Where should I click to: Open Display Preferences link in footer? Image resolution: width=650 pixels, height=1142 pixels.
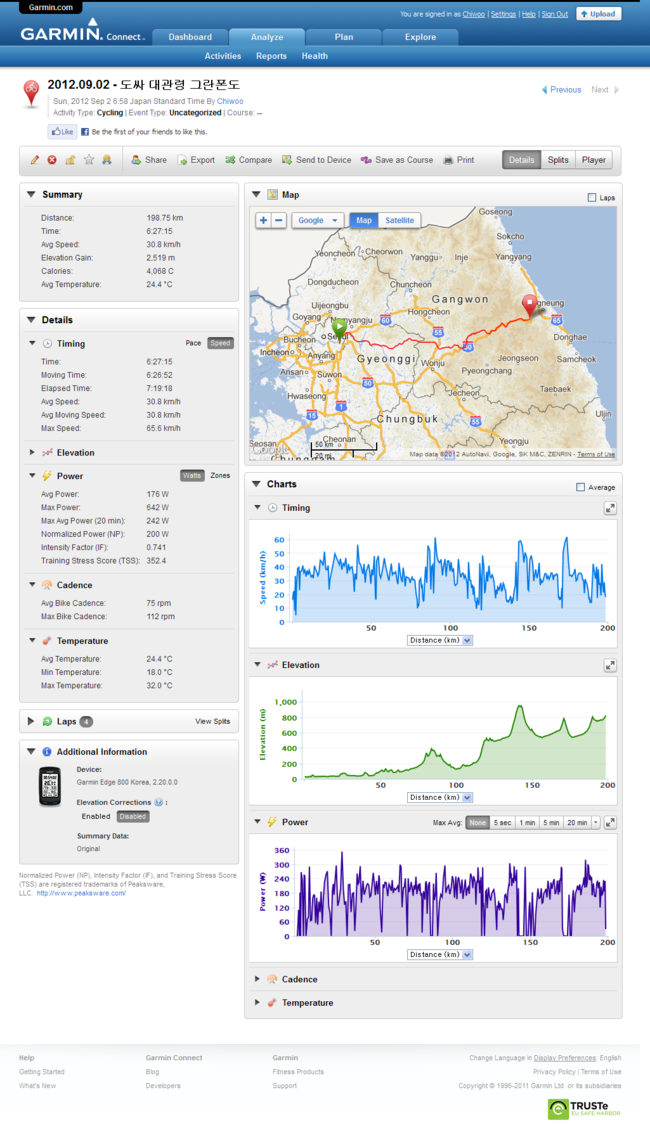click(x=565, y=1058)
